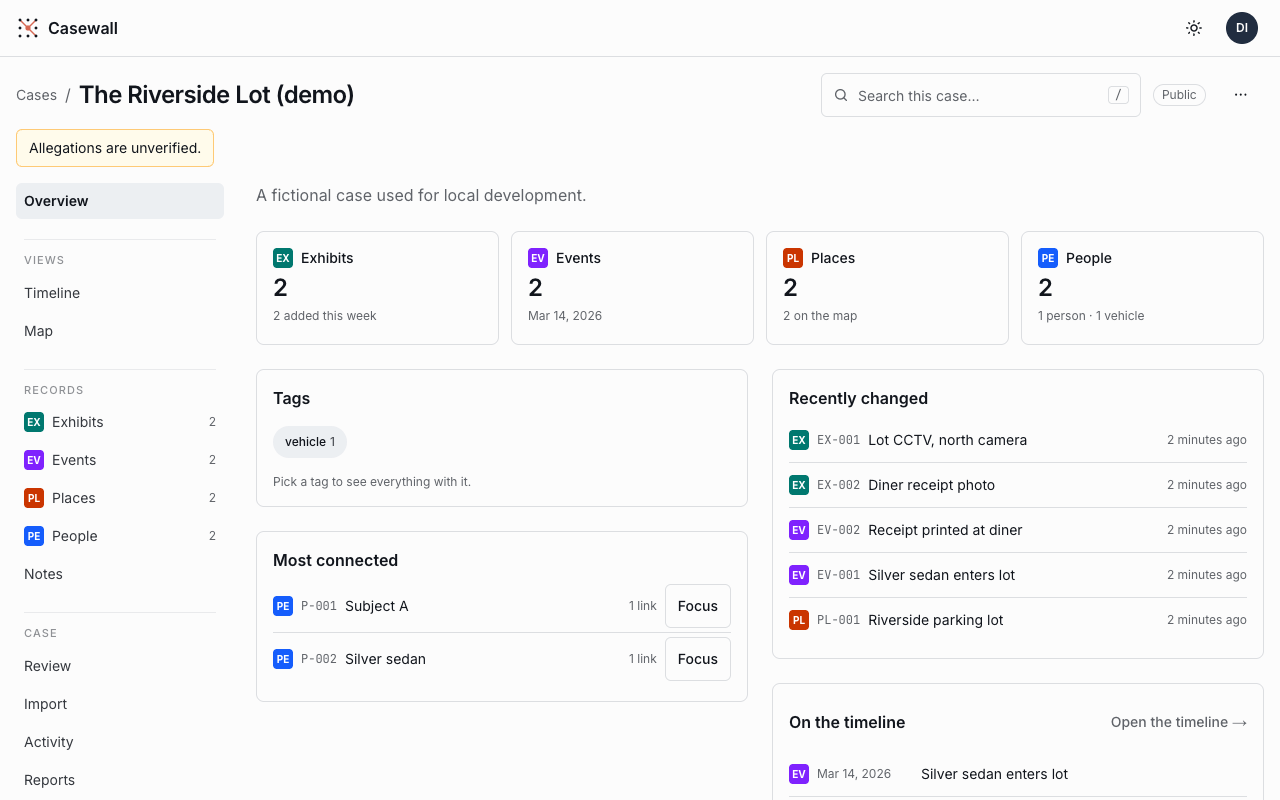Open the DI user avatar menu
1280x800 pixels.
tap(1242, 28)
